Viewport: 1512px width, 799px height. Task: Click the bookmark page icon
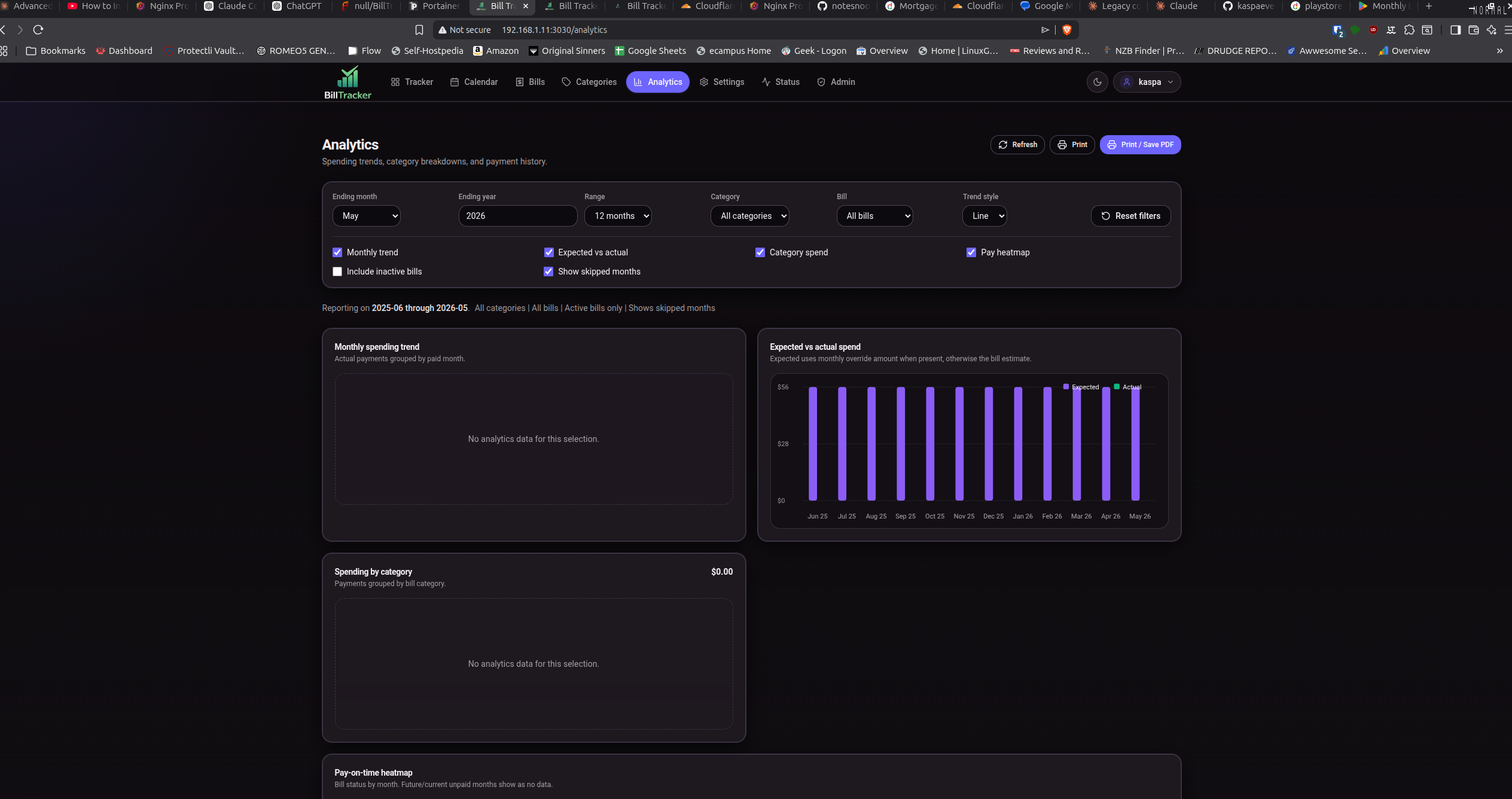click(419, 30)
